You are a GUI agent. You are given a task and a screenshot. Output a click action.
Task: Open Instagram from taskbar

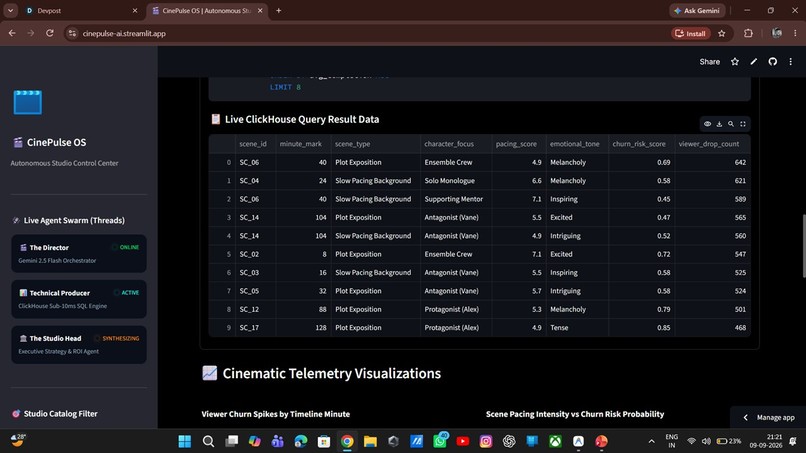(x=486, y=441)
